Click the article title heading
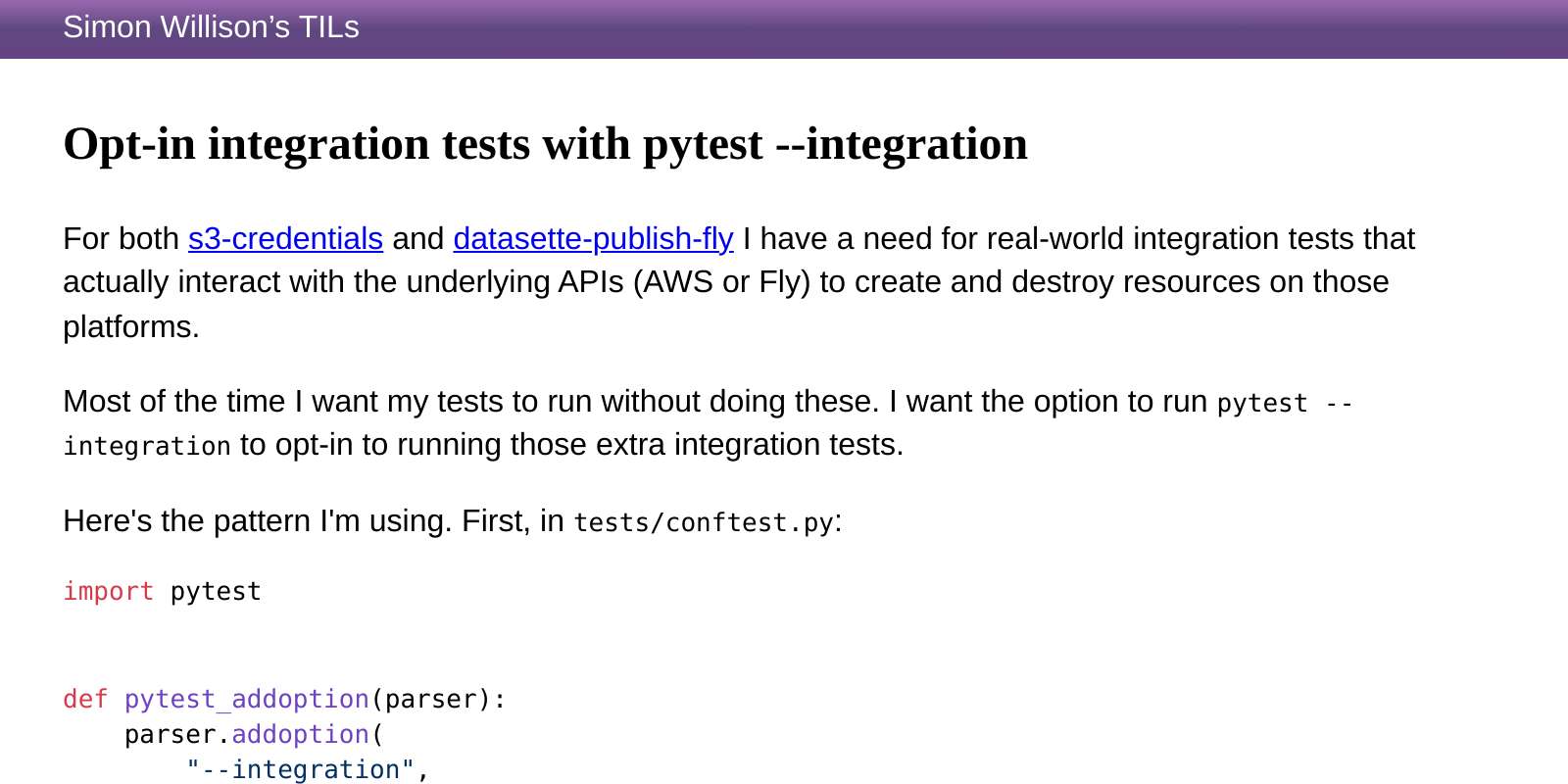Viewport: 1568px width, 784px height. 545,144
